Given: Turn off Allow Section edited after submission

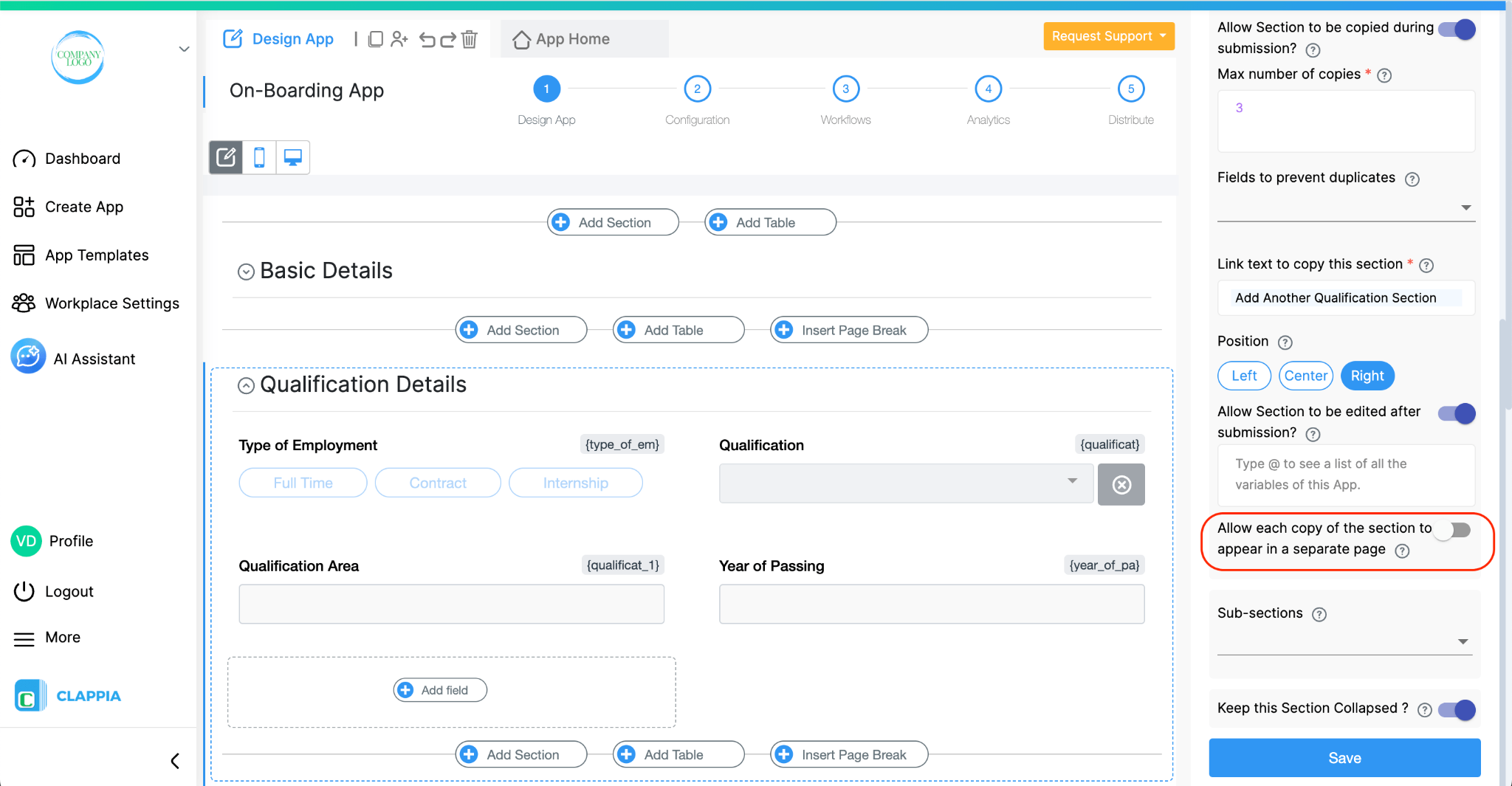Looking at the screenshot, I should click(1455, 413).
